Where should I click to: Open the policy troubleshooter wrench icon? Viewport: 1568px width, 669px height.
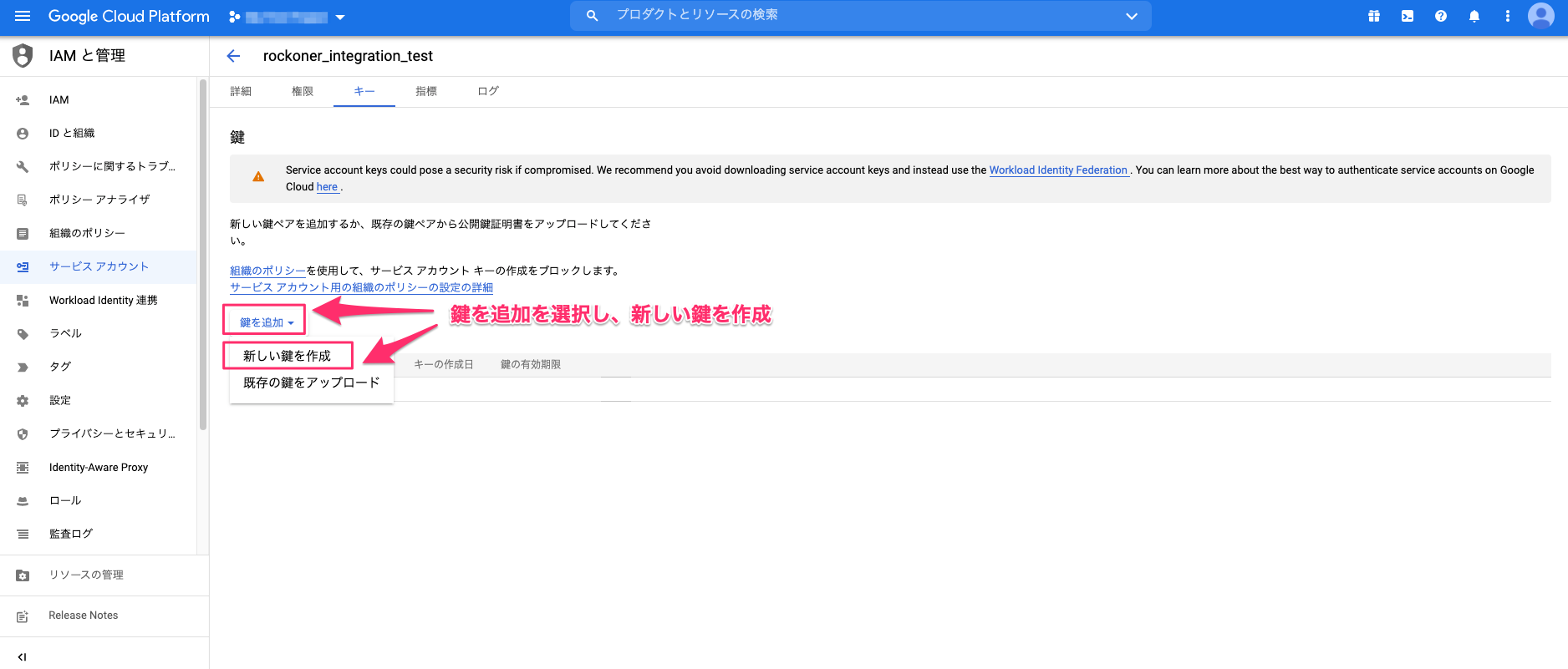(23, 167)
